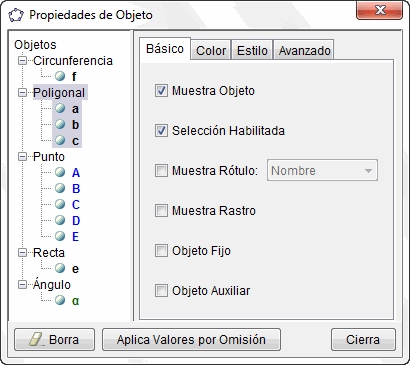Click the sphere icon next to segment a
Screen dimensions: 410x365
[60, 108]
